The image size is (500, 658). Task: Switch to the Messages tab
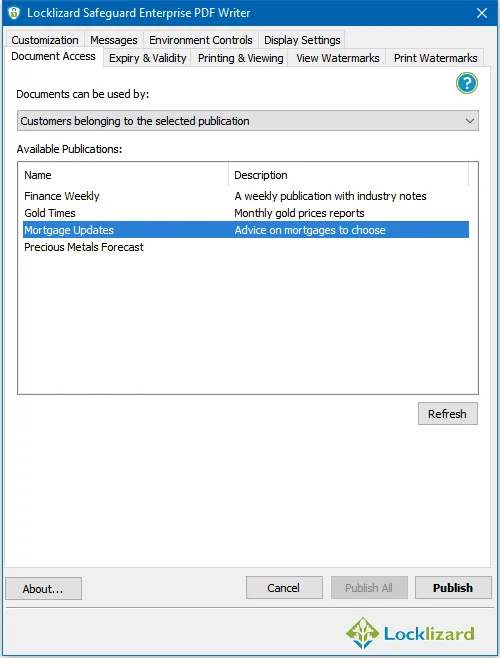point(114,40)
